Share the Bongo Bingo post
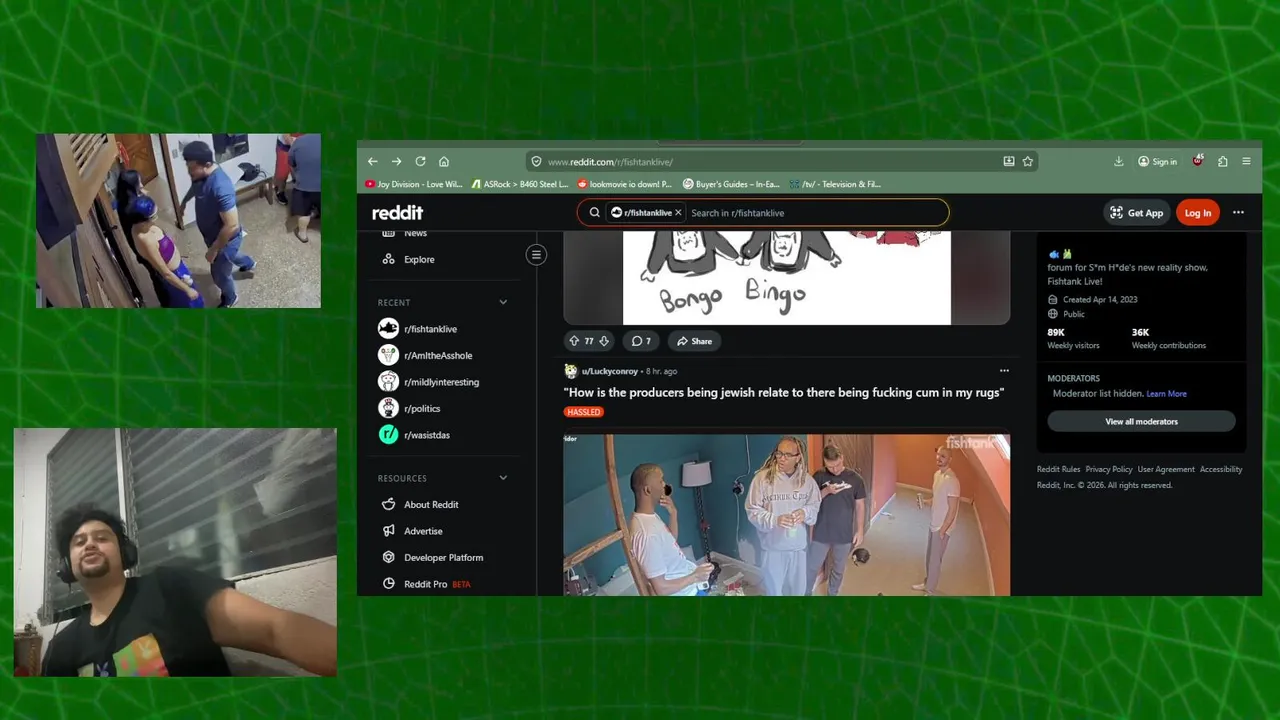This screenshot has width=1280, height=720. point(694,341)
